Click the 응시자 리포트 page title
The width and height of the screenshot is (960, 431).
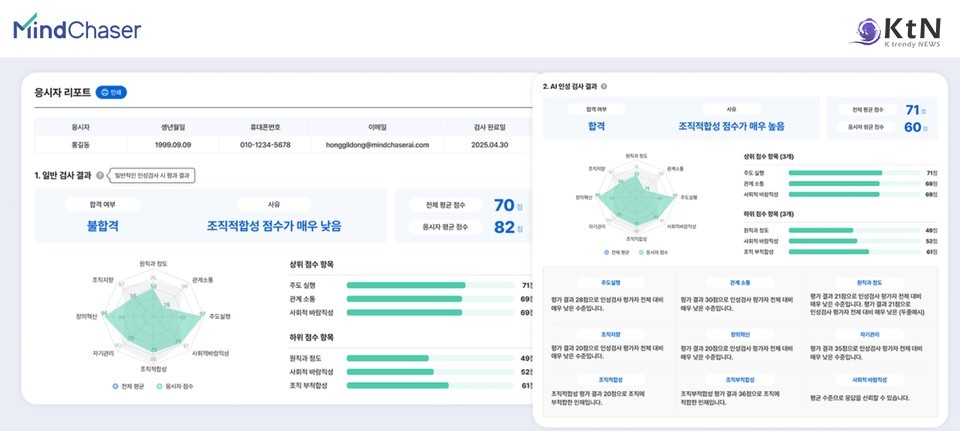(x=63, y=92)
